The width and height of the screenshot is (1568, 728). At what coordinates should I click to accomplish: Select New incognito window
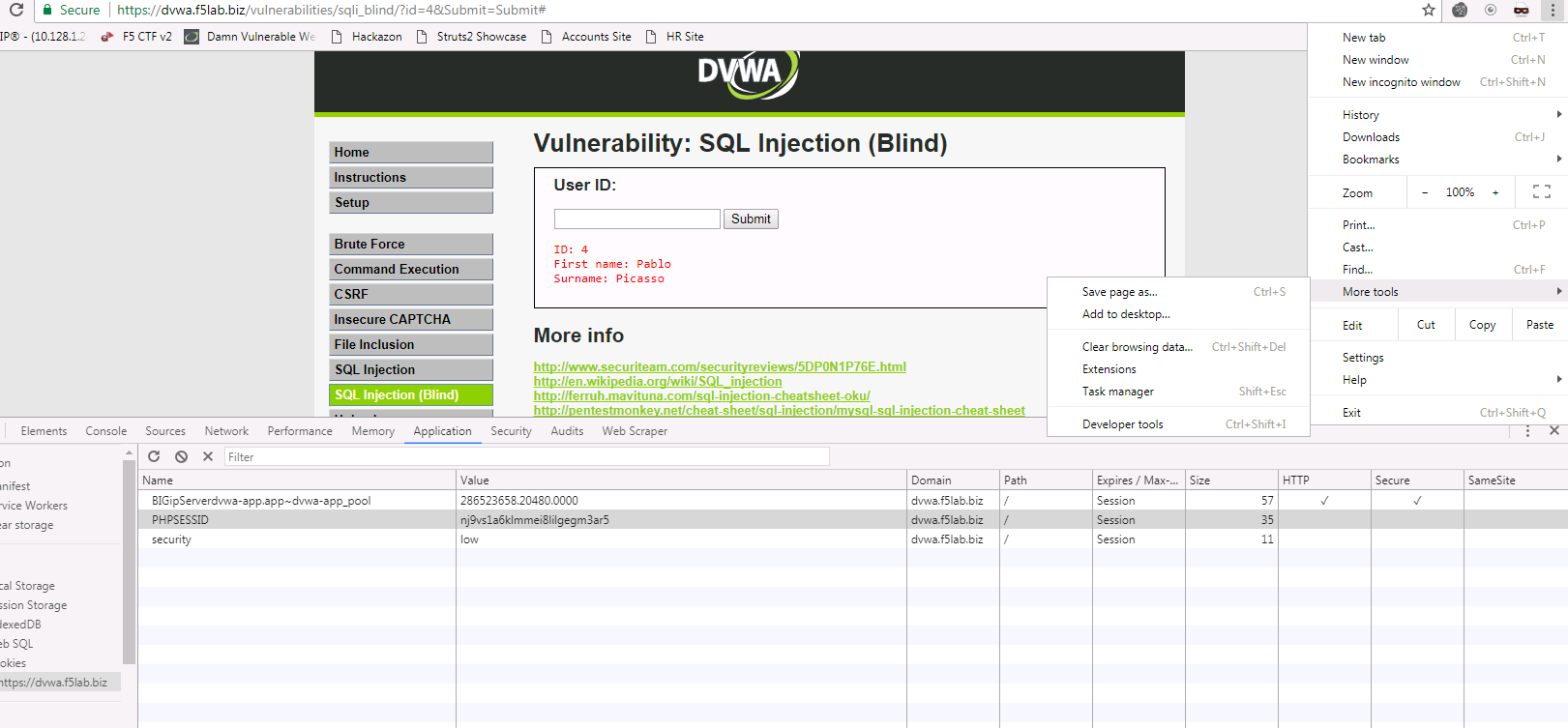1437,82
